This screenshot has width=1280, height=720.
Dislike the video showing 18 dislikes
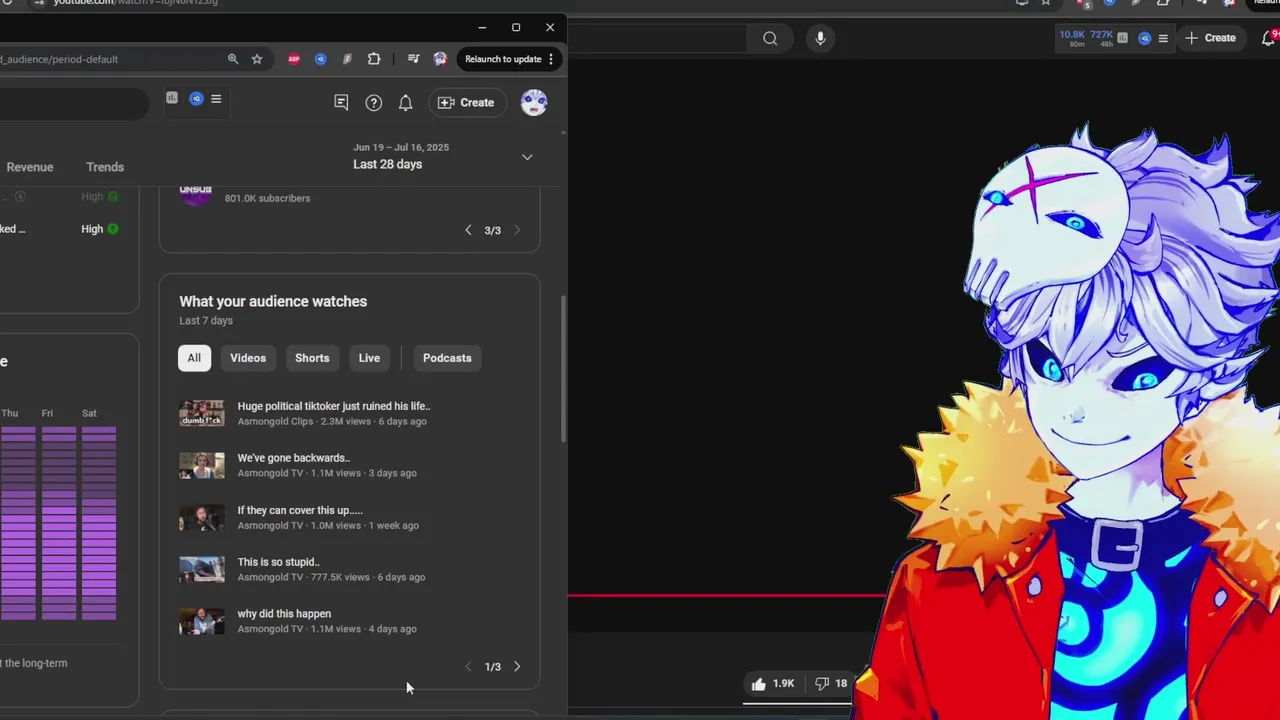831,684
